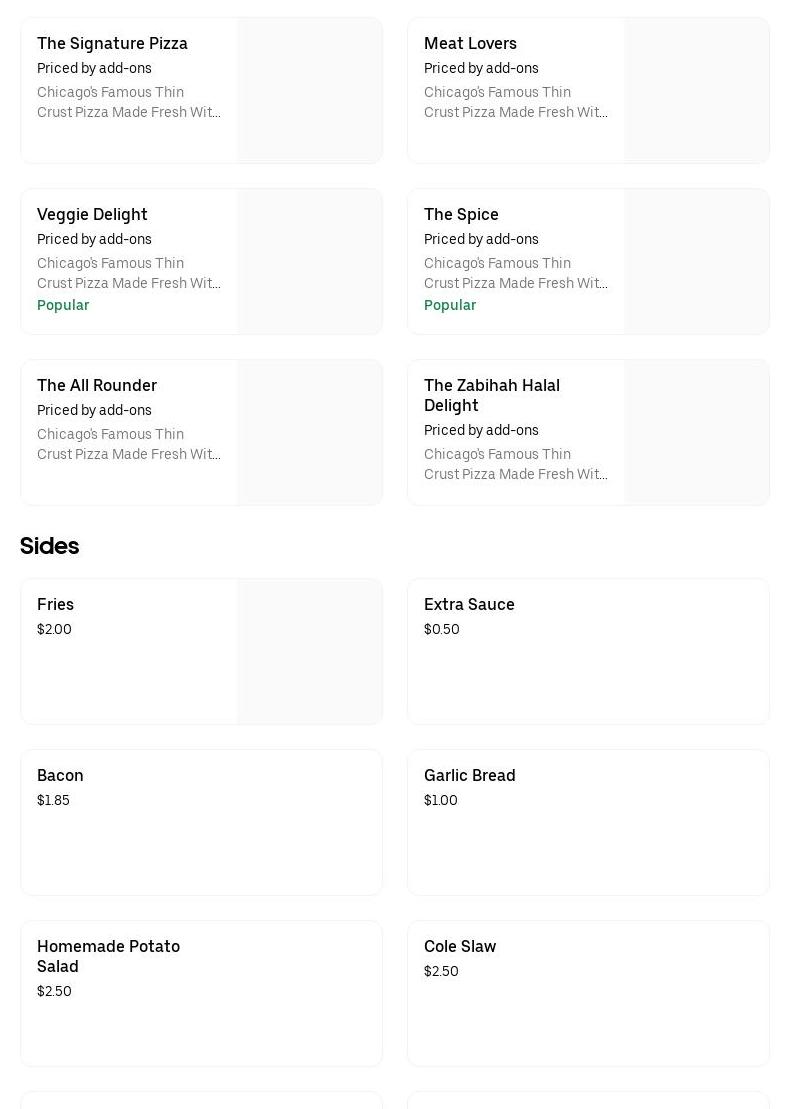Choose the Bacon side item
The width and height of the screenshot is (804, 1109).
coord(60,776)
